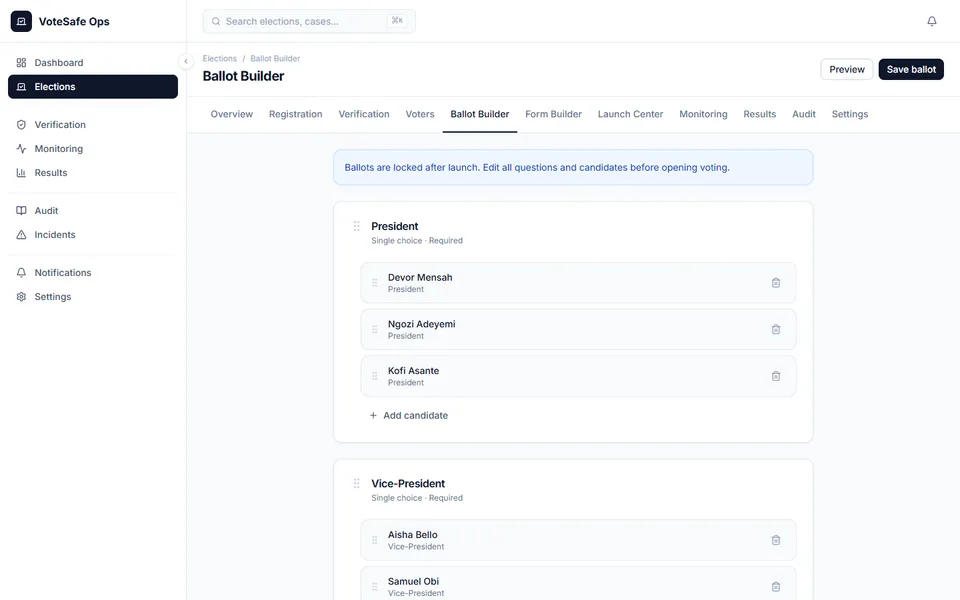
Task: Click the search magnifier icon in the search bar
Action: pos(216,21)
